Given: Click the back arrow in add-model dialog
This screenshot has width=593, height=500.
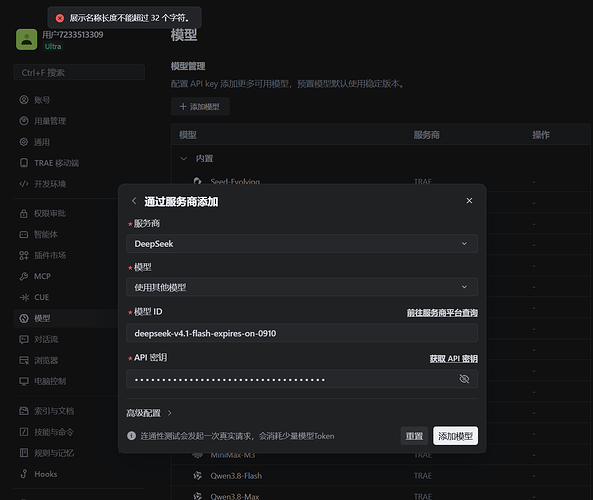Looking at the screenshot, I should coord(134,201).
